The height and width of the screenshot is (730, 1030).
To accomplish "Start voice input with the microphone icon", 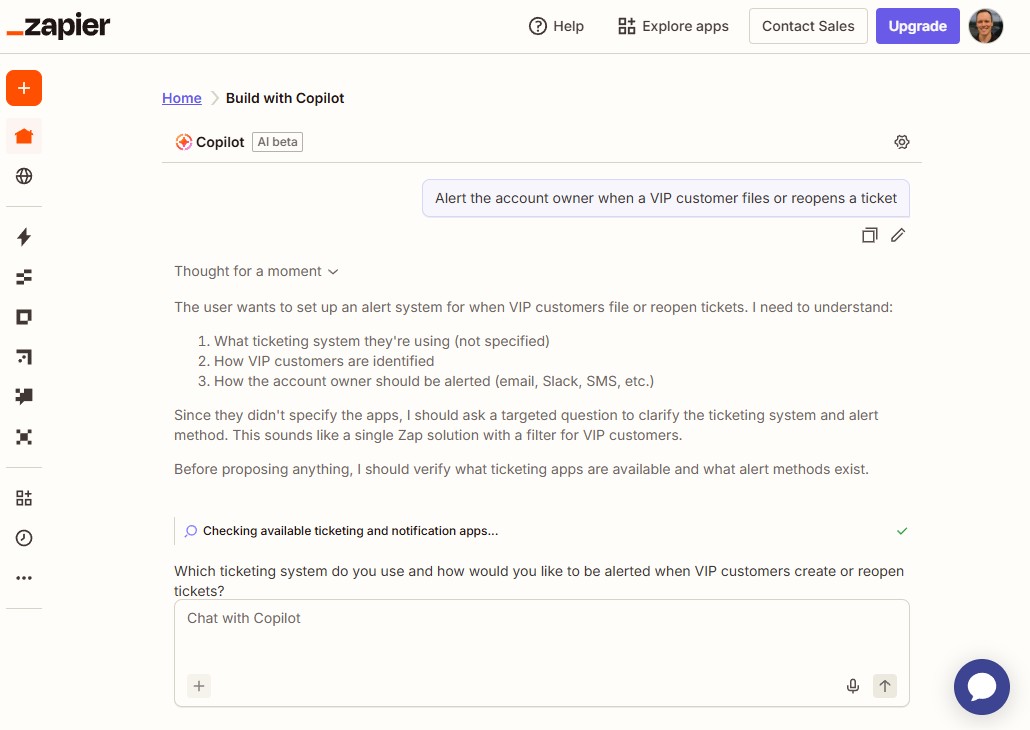I will click(x=852, y=686).
